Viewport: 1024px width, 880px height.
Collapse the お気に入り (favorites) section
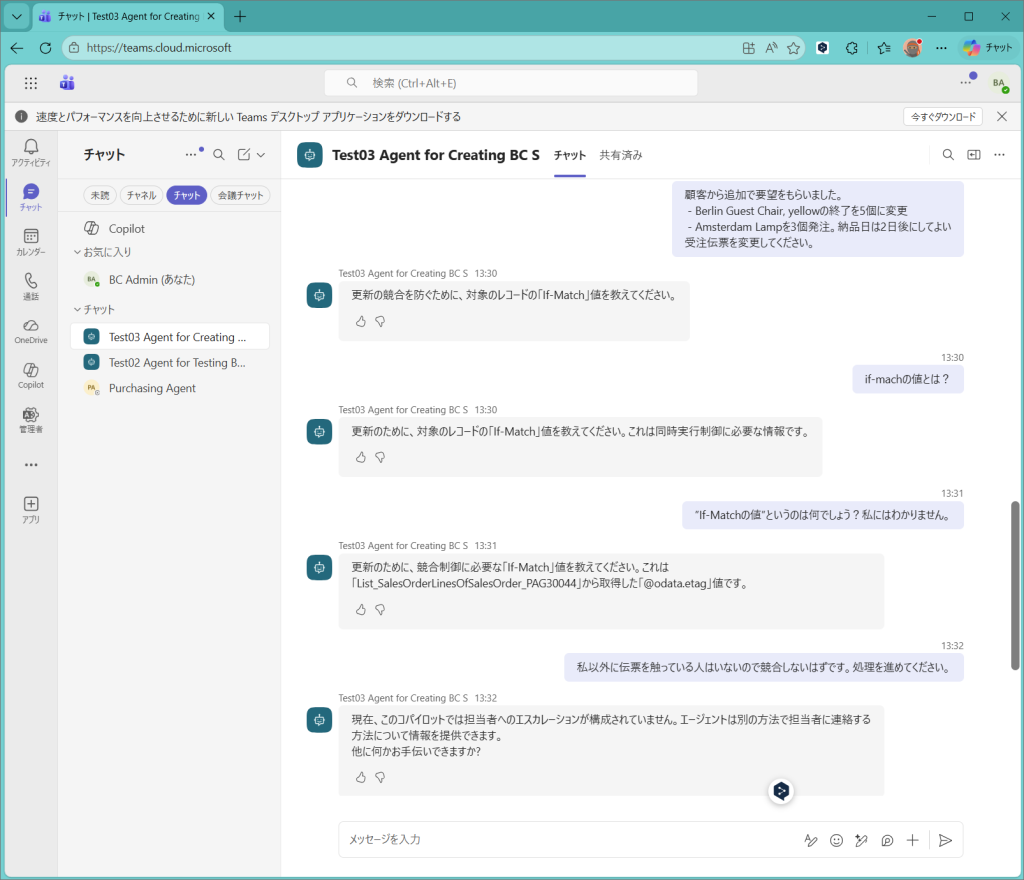click(78, 252)
